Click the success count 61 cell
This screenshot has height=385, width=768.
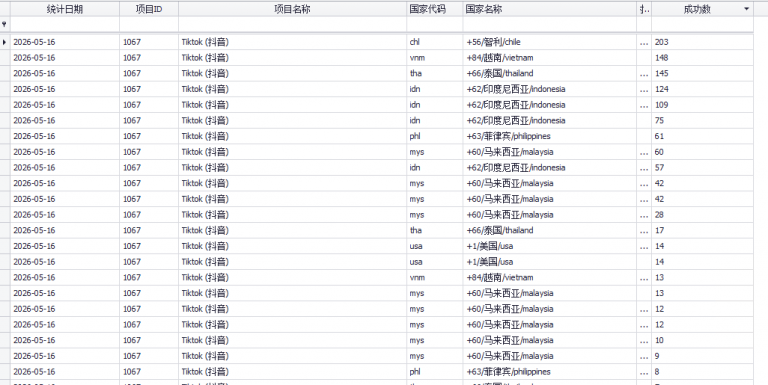tap(702, 136)
